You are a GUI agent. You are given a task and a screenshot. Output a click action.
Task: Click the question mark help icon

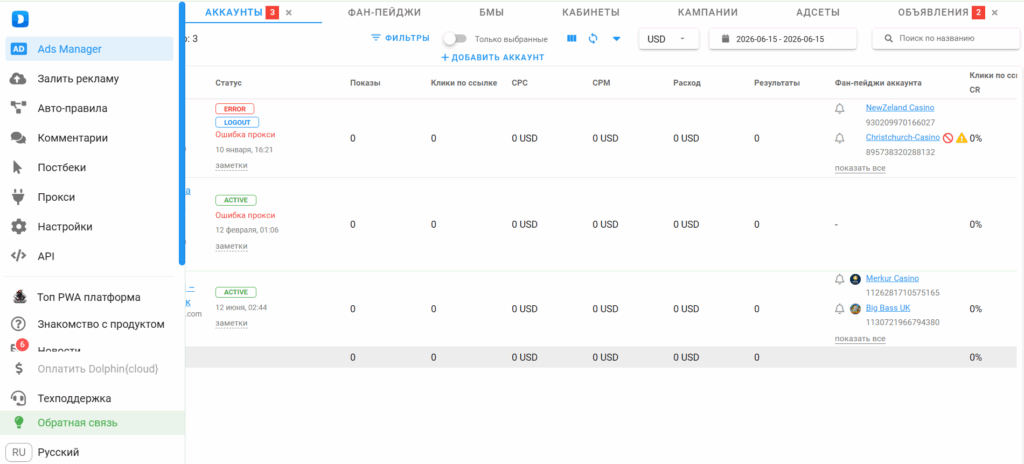point(18,324)
